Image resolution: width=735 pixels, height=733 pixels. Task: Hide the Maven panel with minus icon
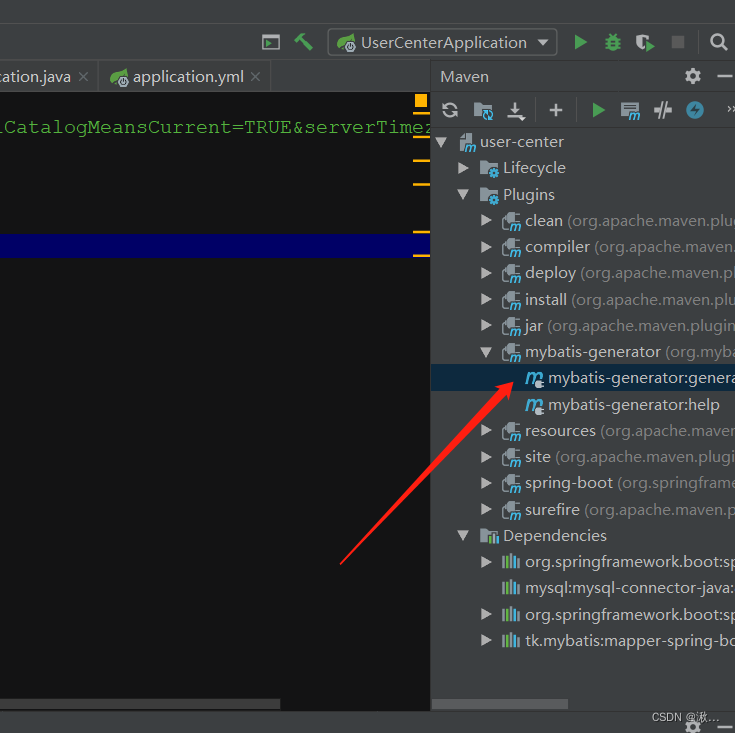point(725,76)
